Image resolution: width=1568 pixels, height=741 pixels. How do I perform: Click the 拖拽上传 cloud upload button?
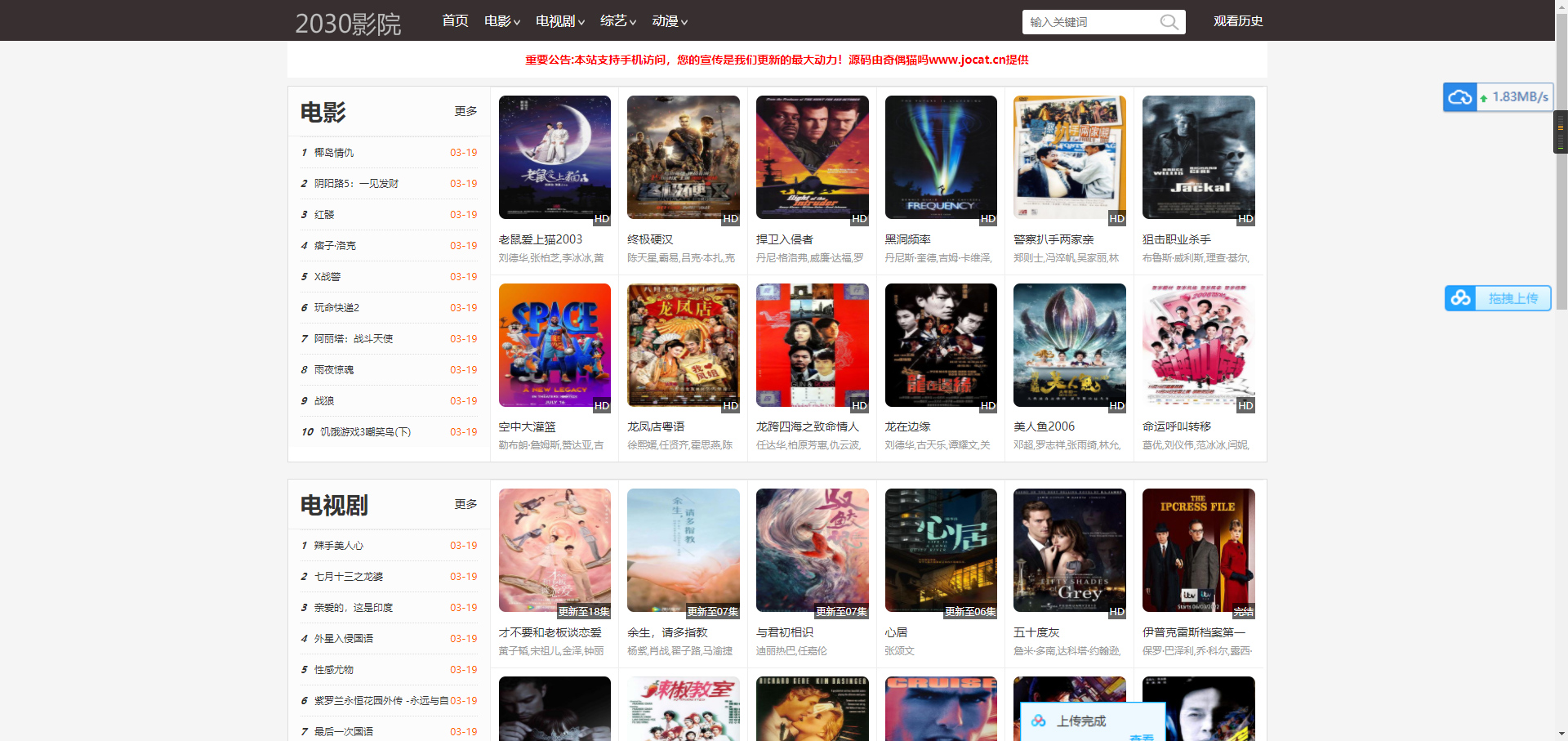click(1498, 298)
